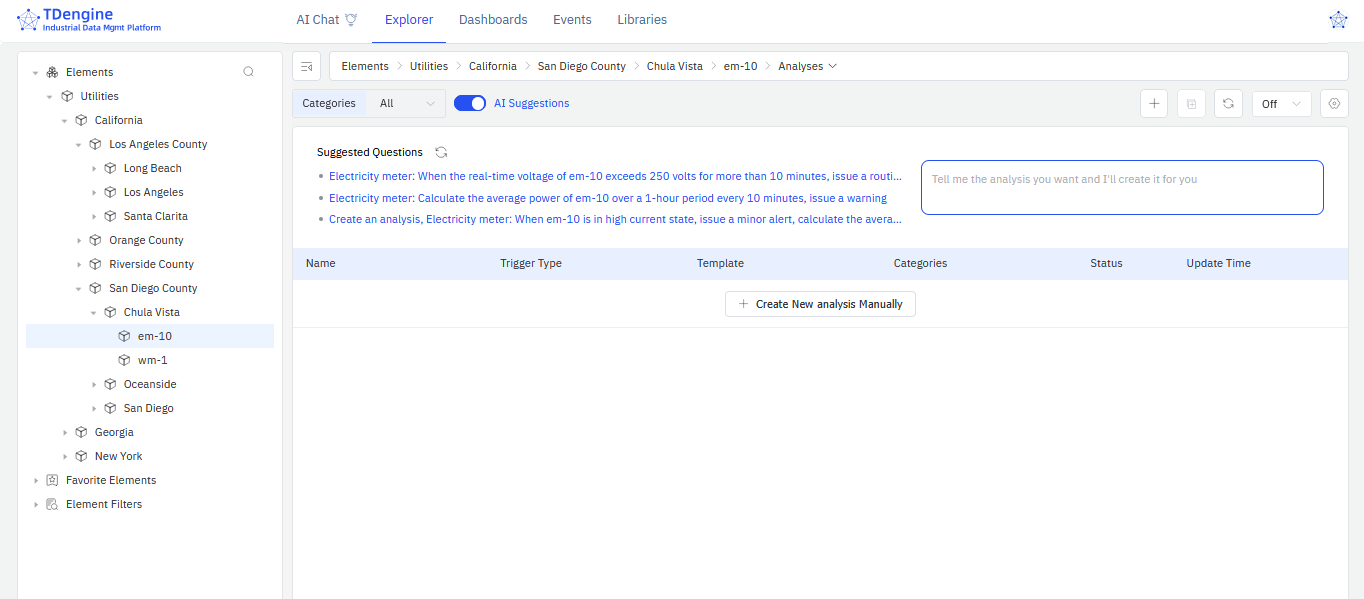Open the Categories All dropdown
The width and height of the screenshot is (1364, 599).
pyautogui.click(x=406, y=103)
